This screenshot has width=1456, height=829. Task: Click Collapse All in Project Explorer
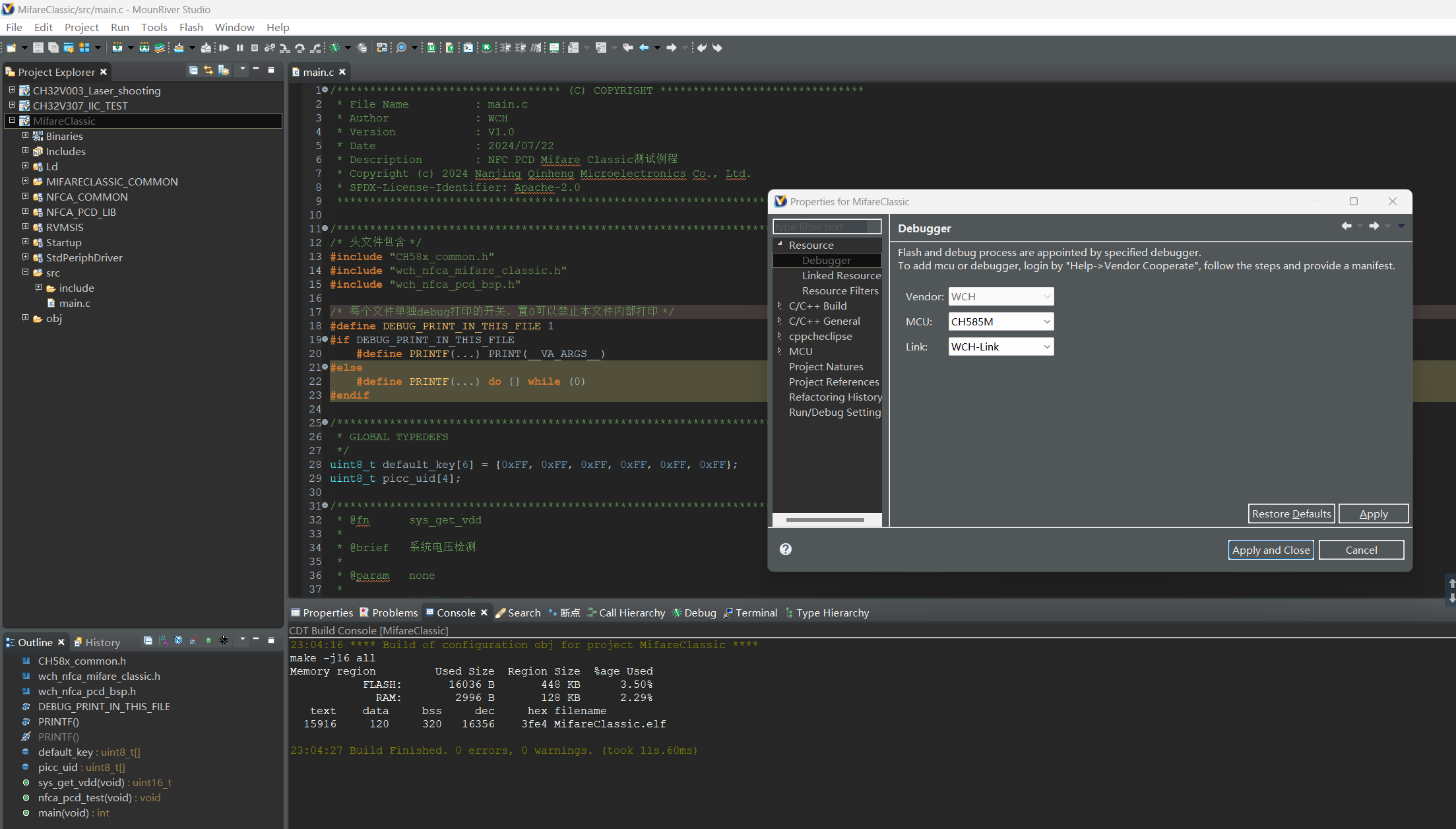[x=193, y=70]
